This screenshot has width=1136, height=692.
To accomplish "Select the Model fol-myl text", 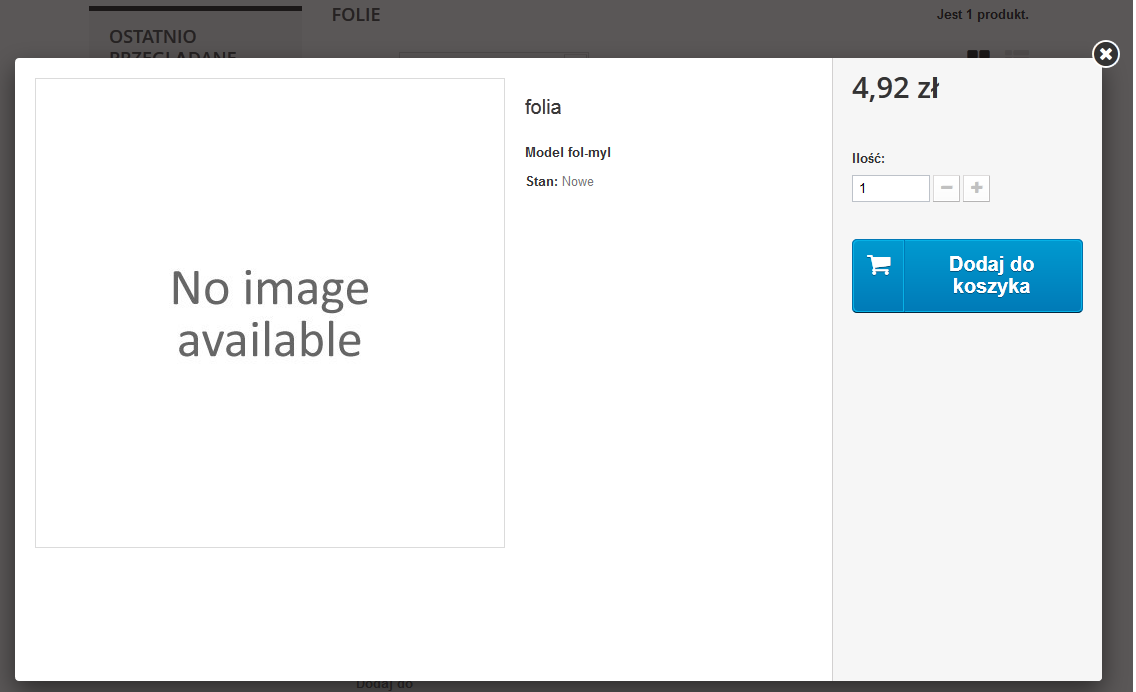I will 568,152.
